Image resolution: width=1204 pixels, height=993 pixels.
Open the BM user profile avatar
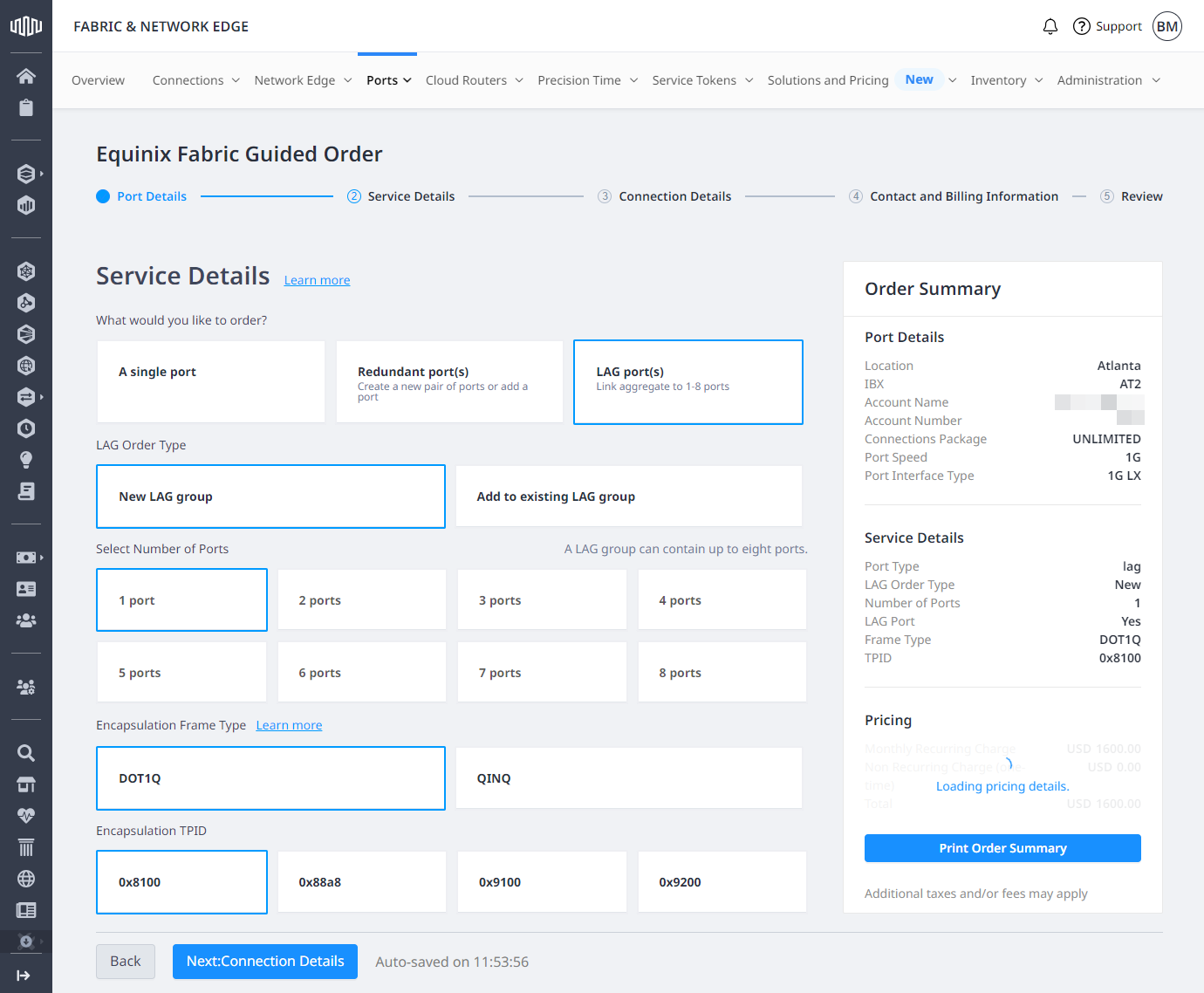point(1167,26)
